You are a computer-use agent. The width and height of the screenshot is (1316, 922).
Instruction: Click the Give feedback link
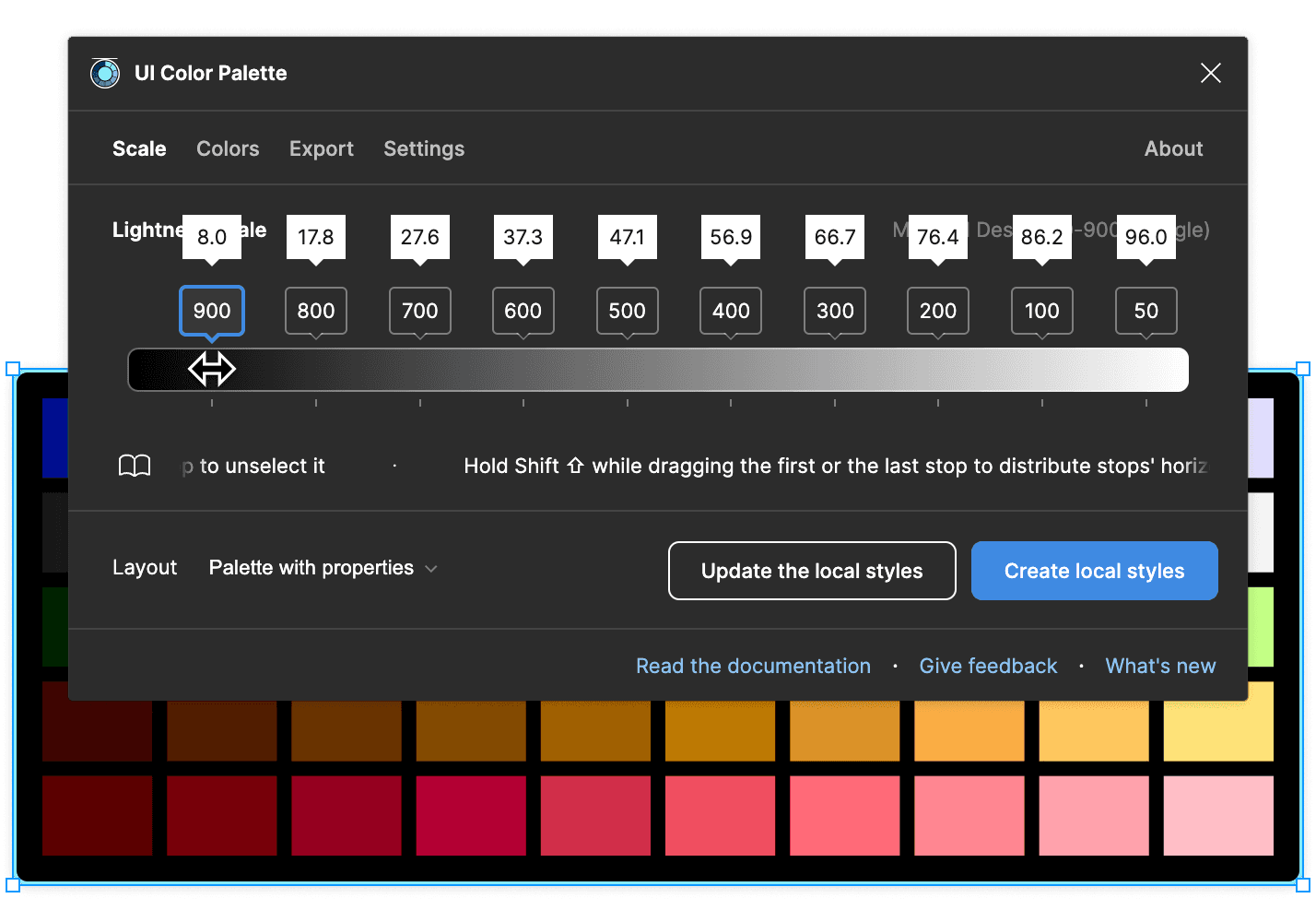[x=988, y=666]
